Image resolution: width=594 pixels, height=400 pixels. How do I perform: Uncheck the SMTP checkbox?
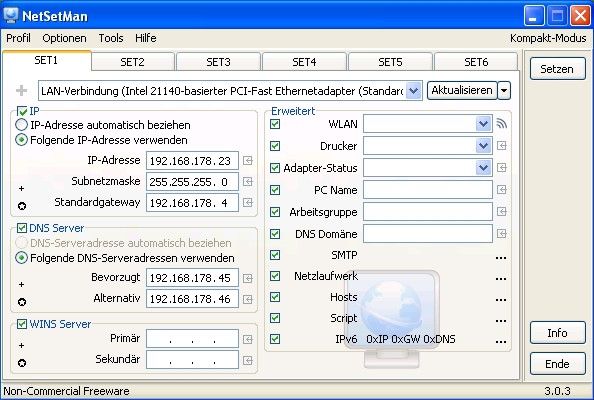click(x=275, y=255)
